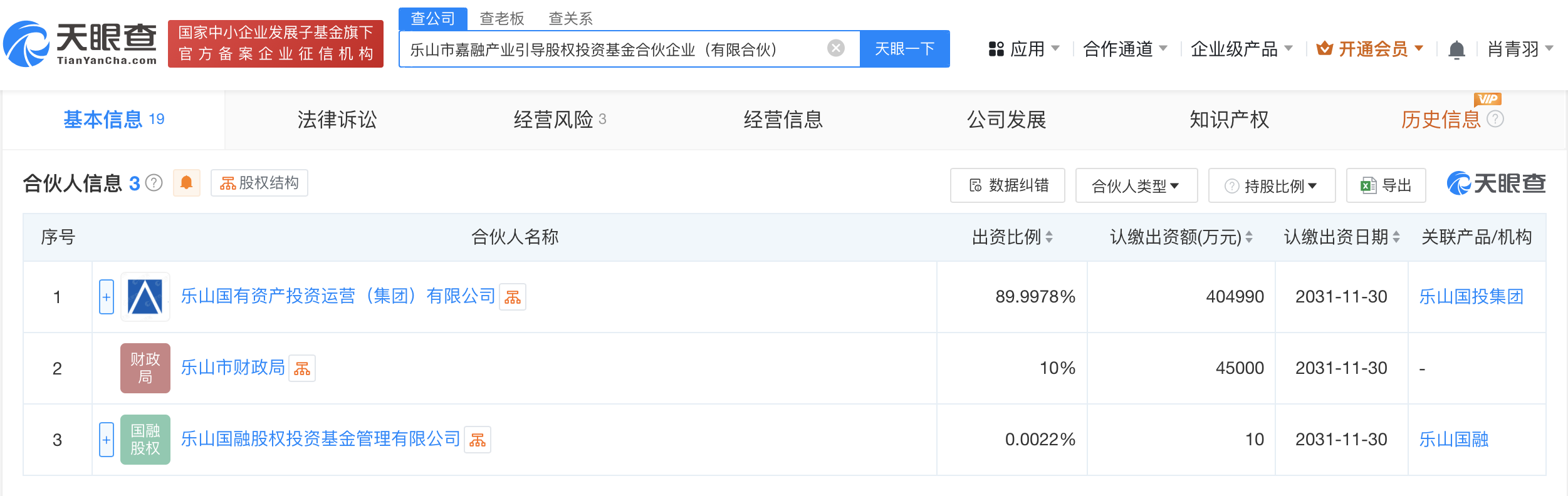This screenshot has height=496, width=1568.
Task: Sort by 出资比例 column arrows
Action: 1049,237
